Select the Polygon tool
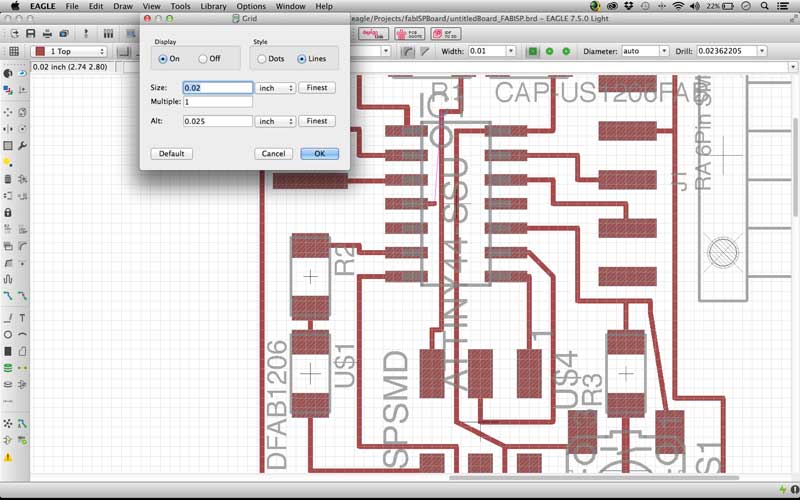 (22, 351)
